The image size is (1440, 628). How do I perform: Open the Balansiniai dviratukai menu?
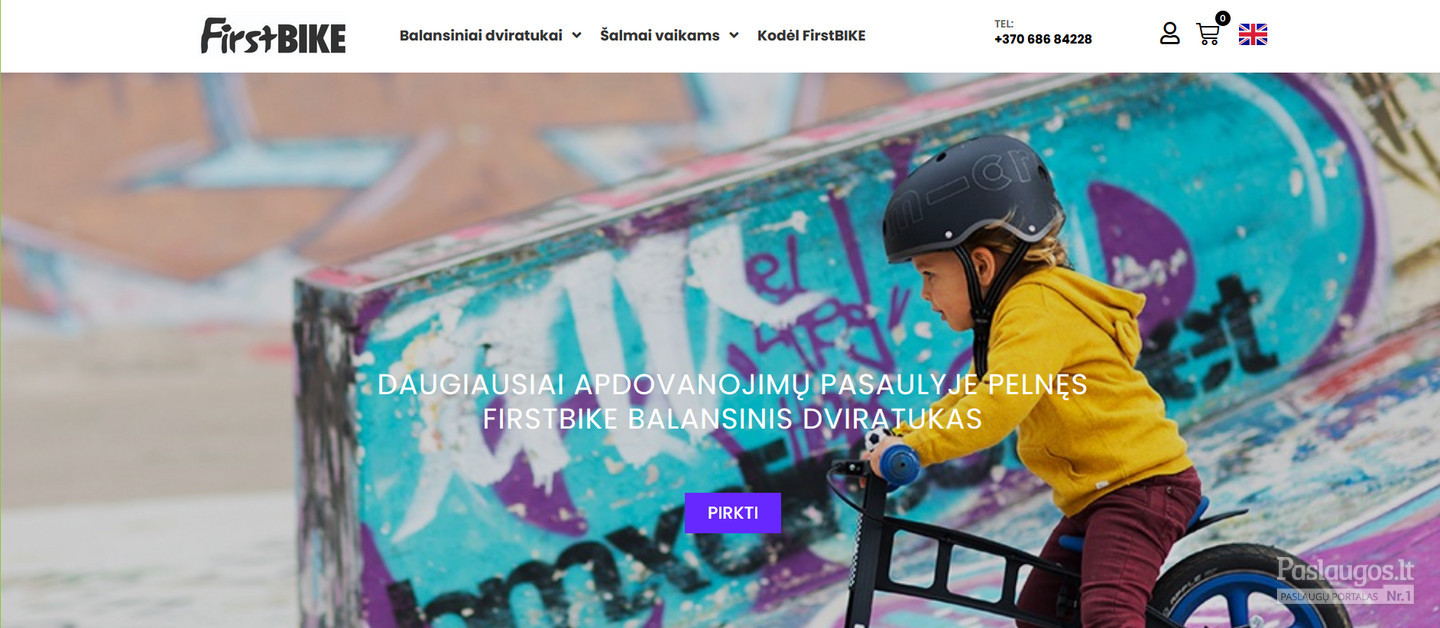[479, 35]
